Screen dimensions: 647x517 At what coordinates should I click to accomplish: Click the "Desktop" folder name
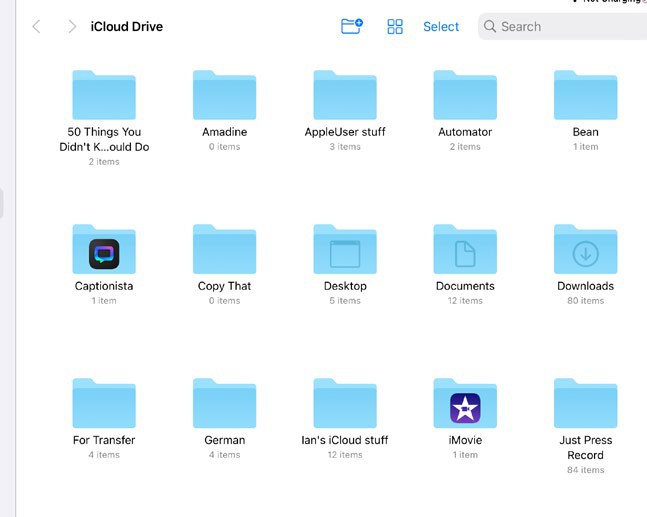click(345, 286)
